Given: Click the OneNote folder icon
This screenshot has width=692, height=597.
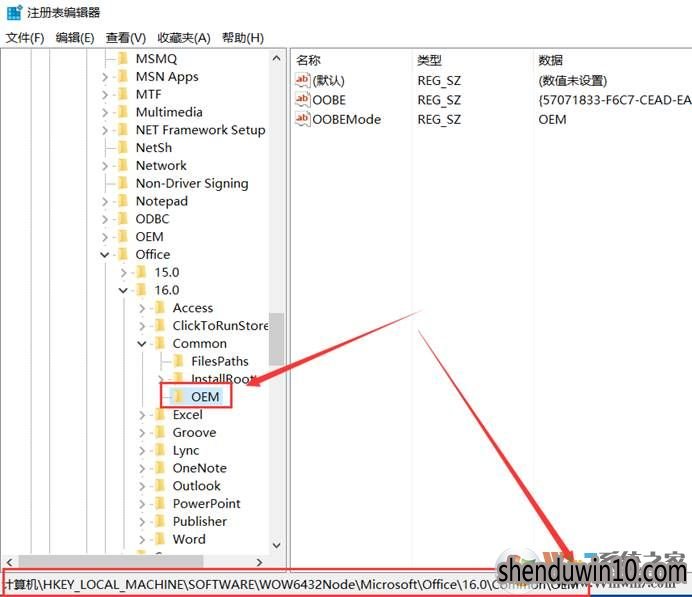Looking at the screenshot, I should (160, 468).
